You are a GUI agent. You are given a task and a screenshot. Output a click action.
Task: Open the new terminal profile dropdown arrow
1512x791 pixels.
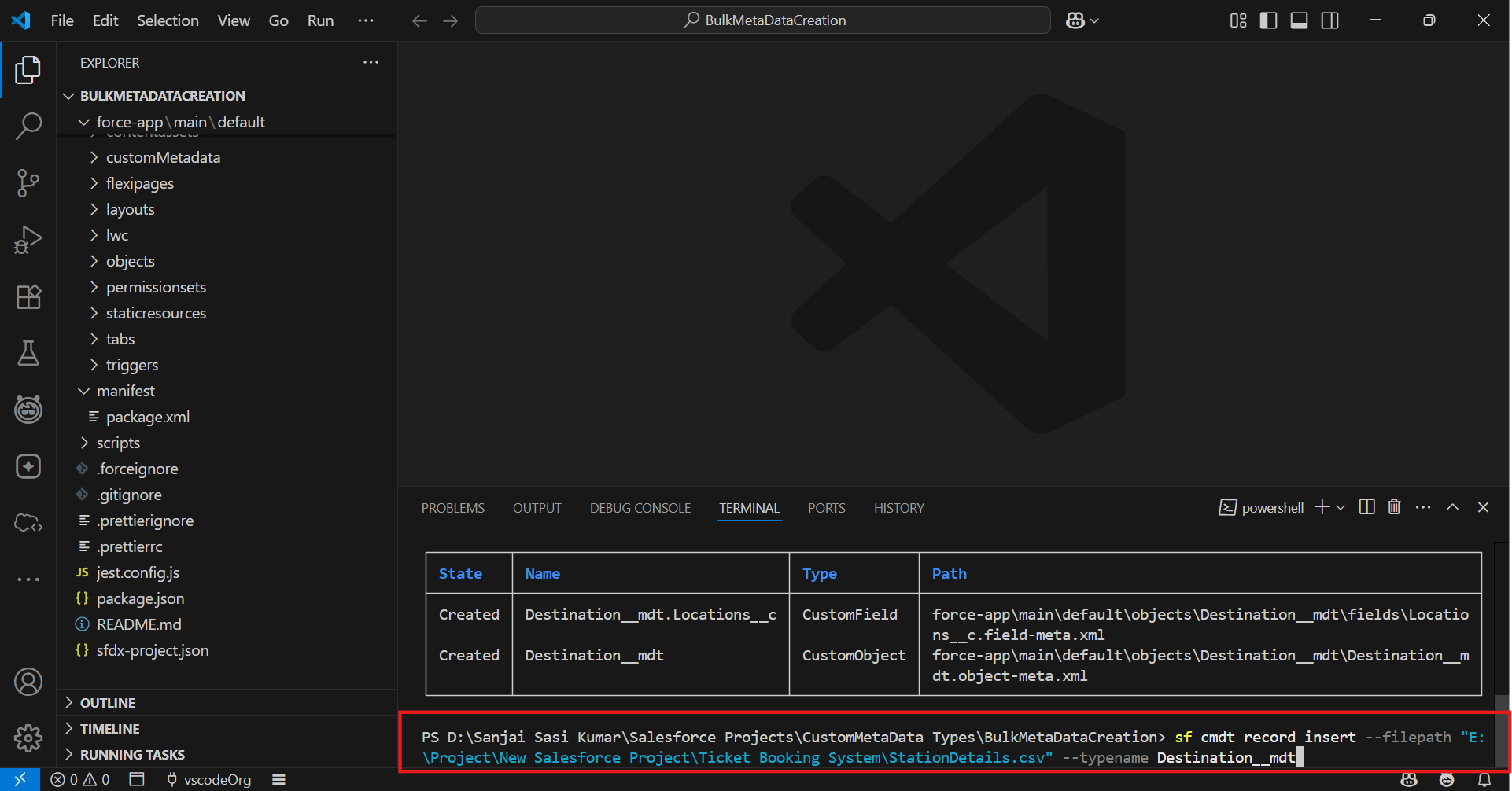[1341, 508]
